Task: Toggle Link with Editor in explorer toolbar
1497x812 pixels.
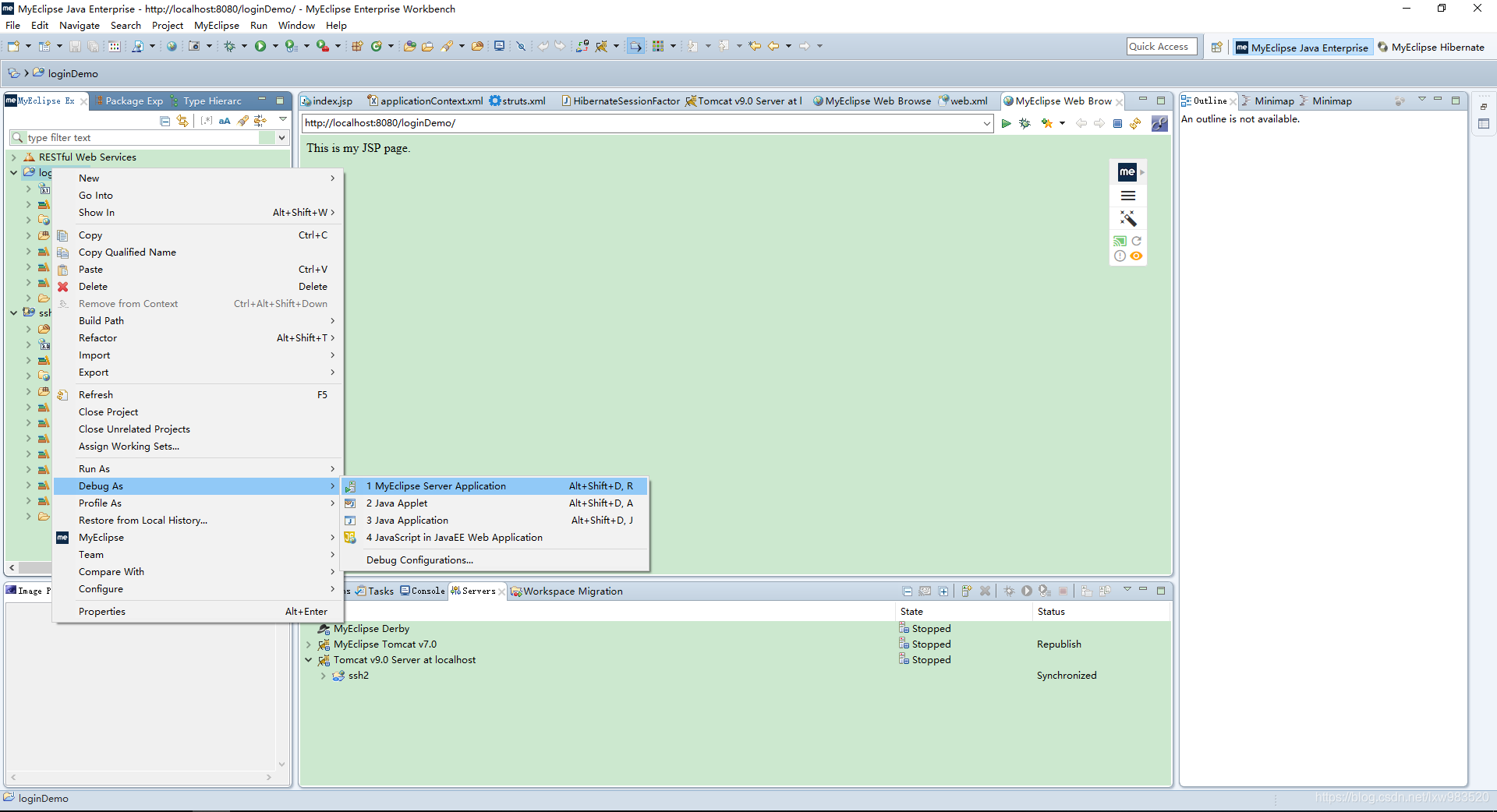Action: (182, 121)
